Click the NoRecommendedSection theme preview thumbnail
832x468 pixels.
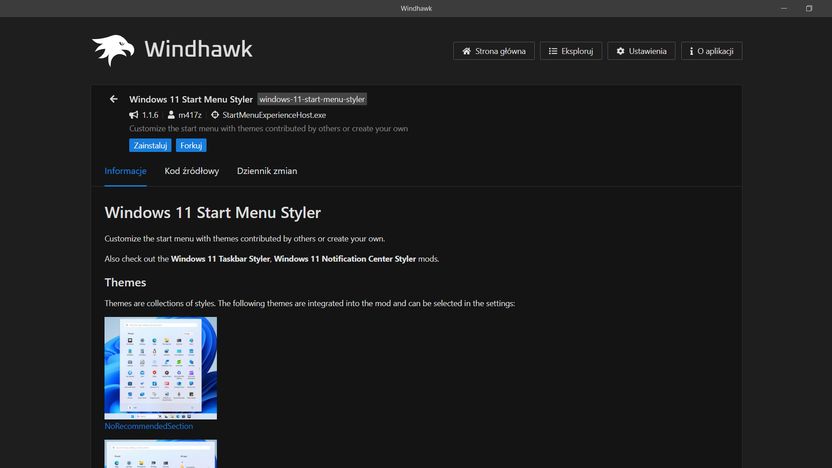161,368
